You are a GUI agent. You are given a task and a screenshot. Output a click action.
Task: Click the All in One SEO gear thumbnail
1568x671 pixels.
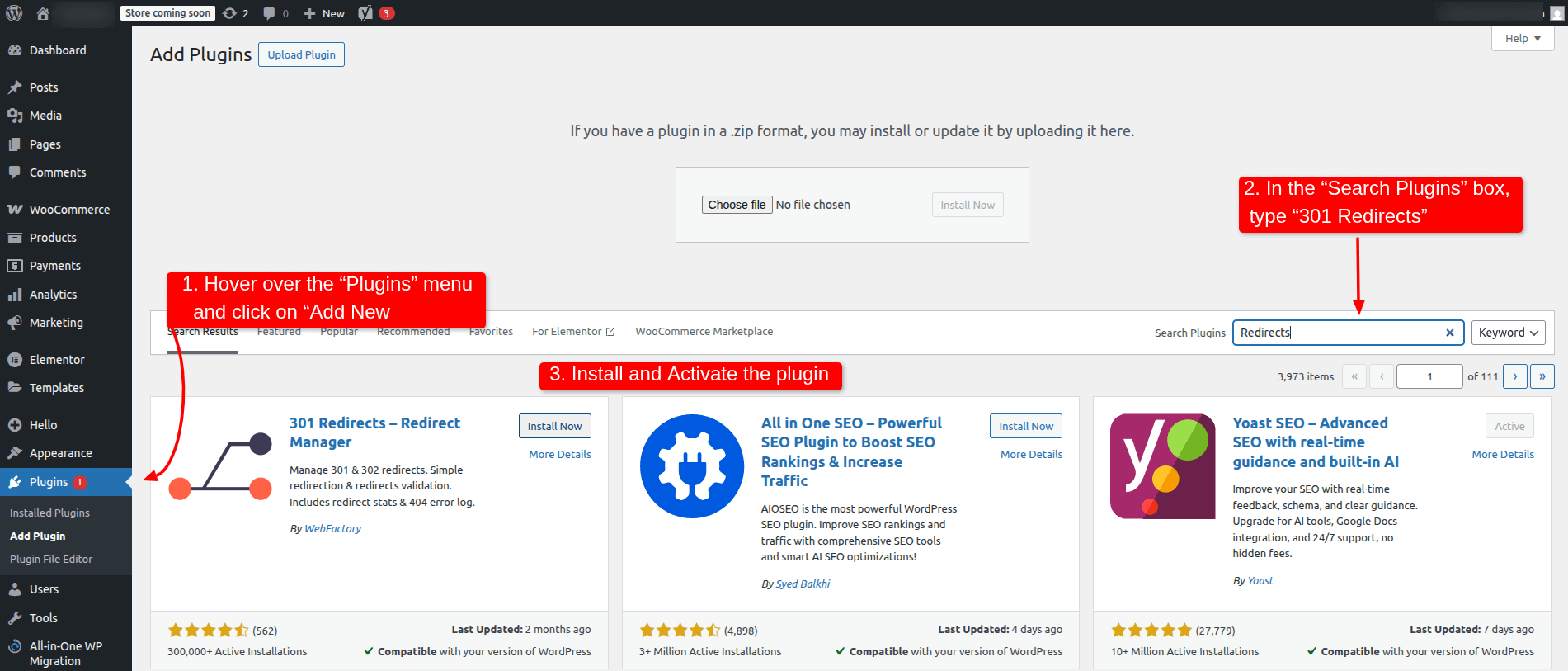[x=692, y=466]
